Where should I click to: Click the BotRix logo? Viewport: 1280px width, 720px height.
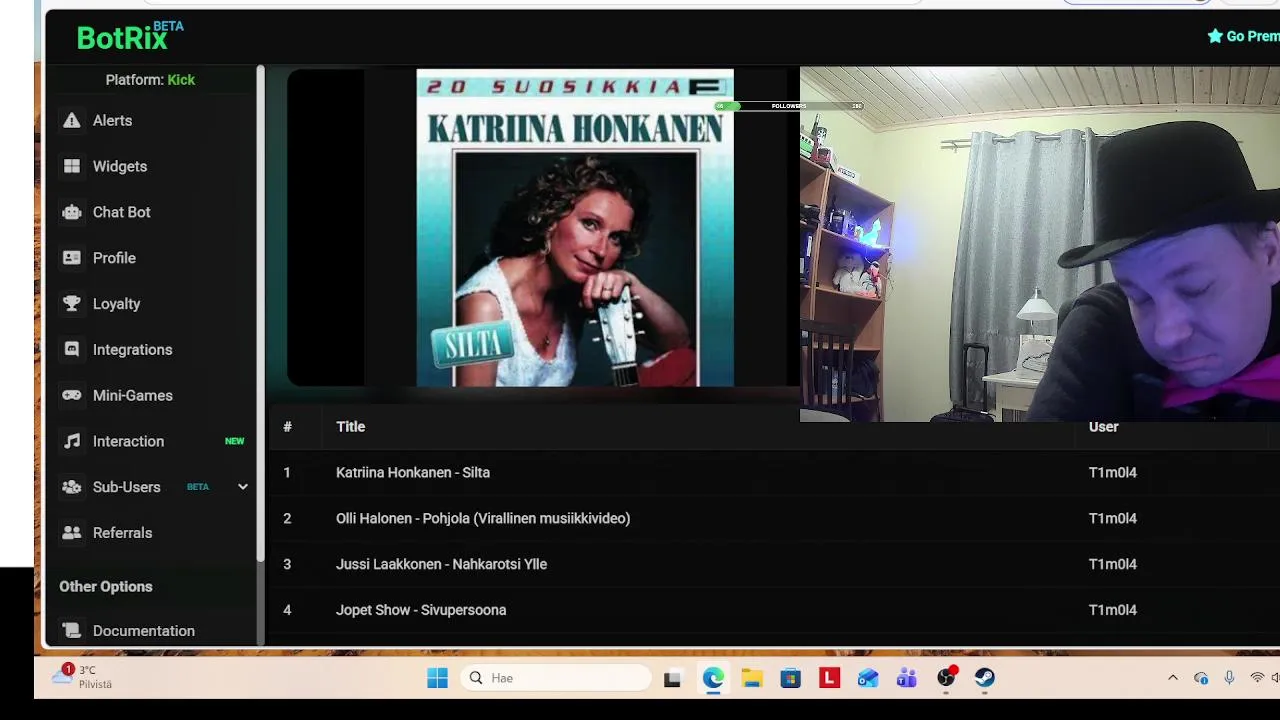[130, 37]
